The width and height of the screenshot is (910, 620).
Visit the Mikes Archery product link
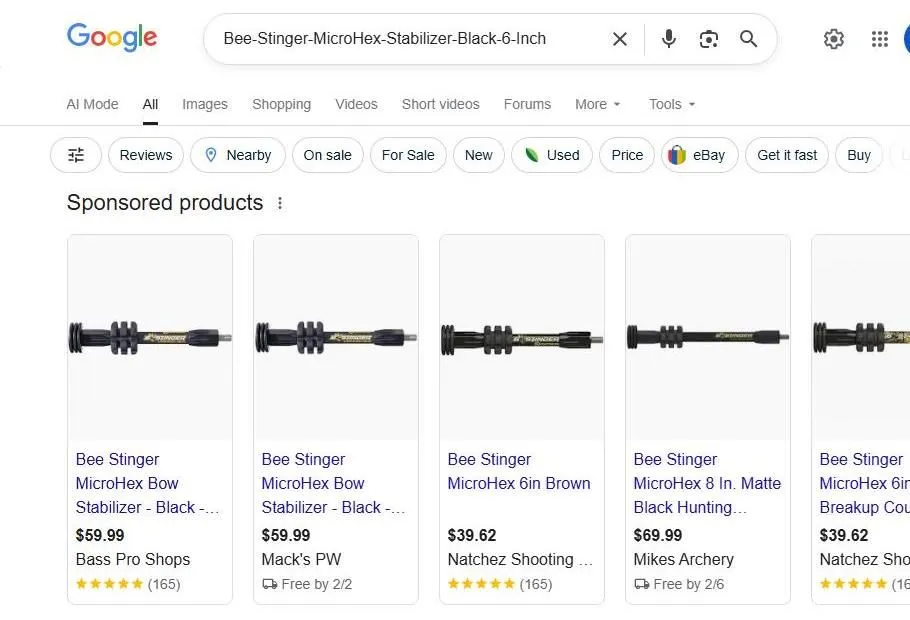pyautogui.click(x=683, y=559)
